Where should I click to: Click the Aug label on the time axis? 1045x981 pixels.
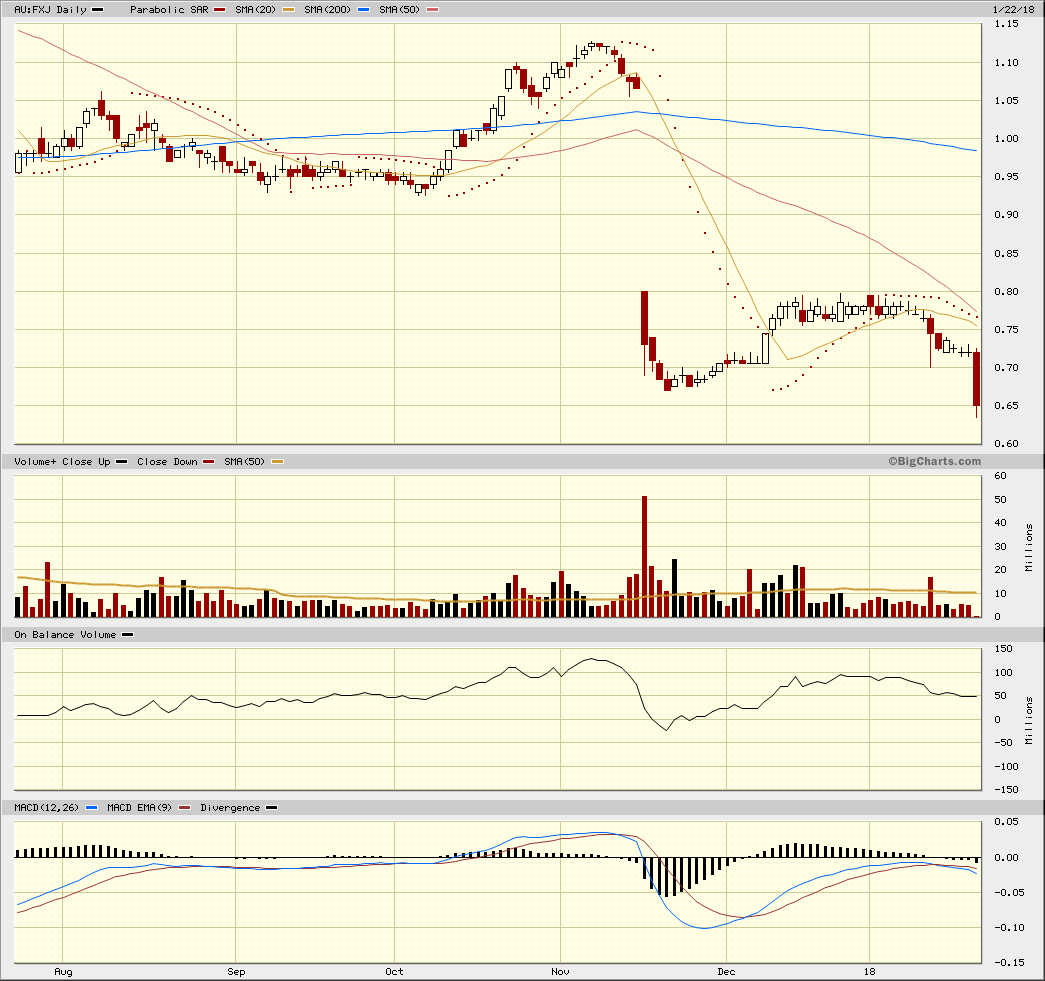tap(63, 972)
